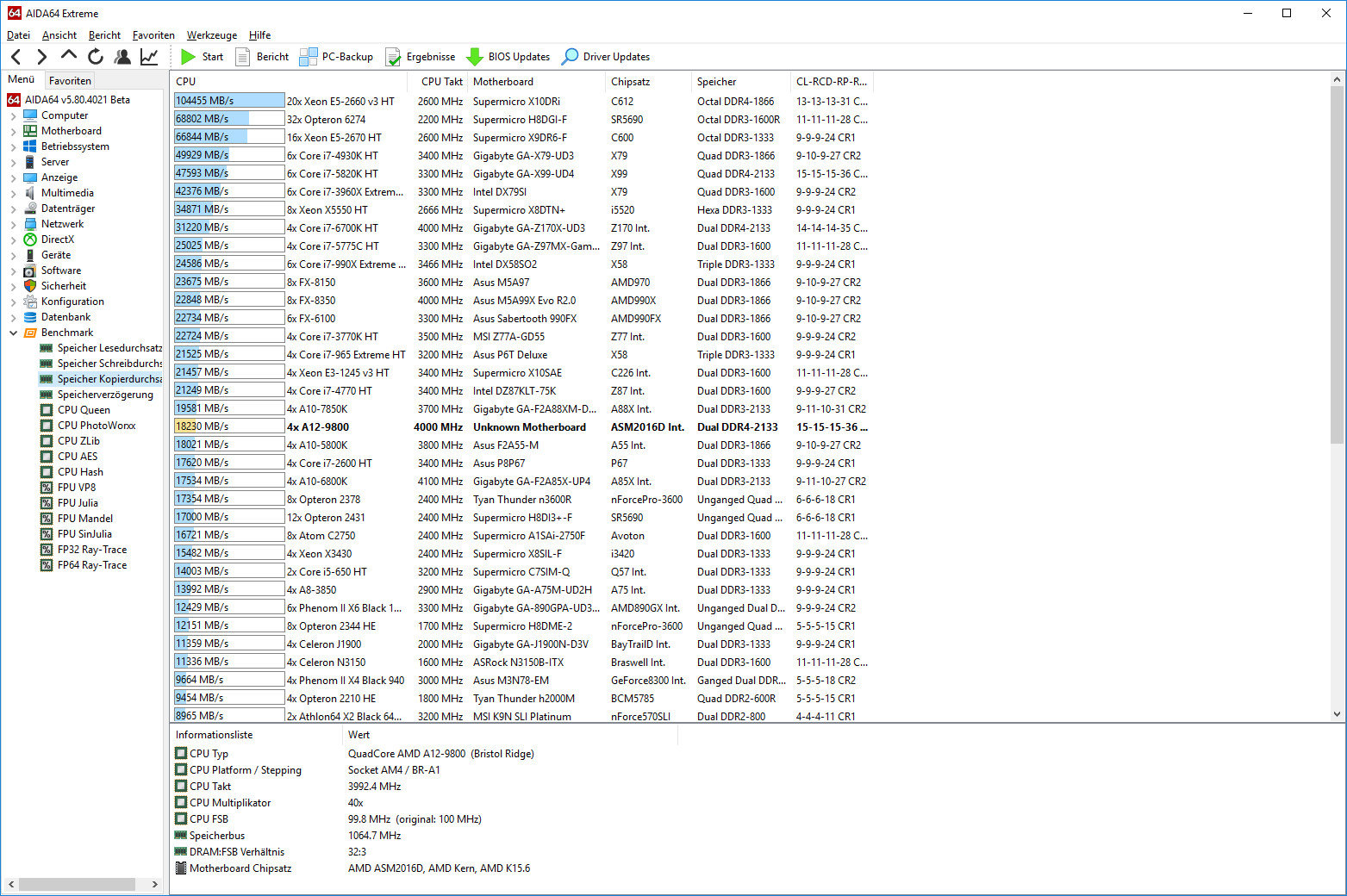Click the back navigation arrow icon
The width and height of the screenshot is (1347, 896).
point(16,57)
